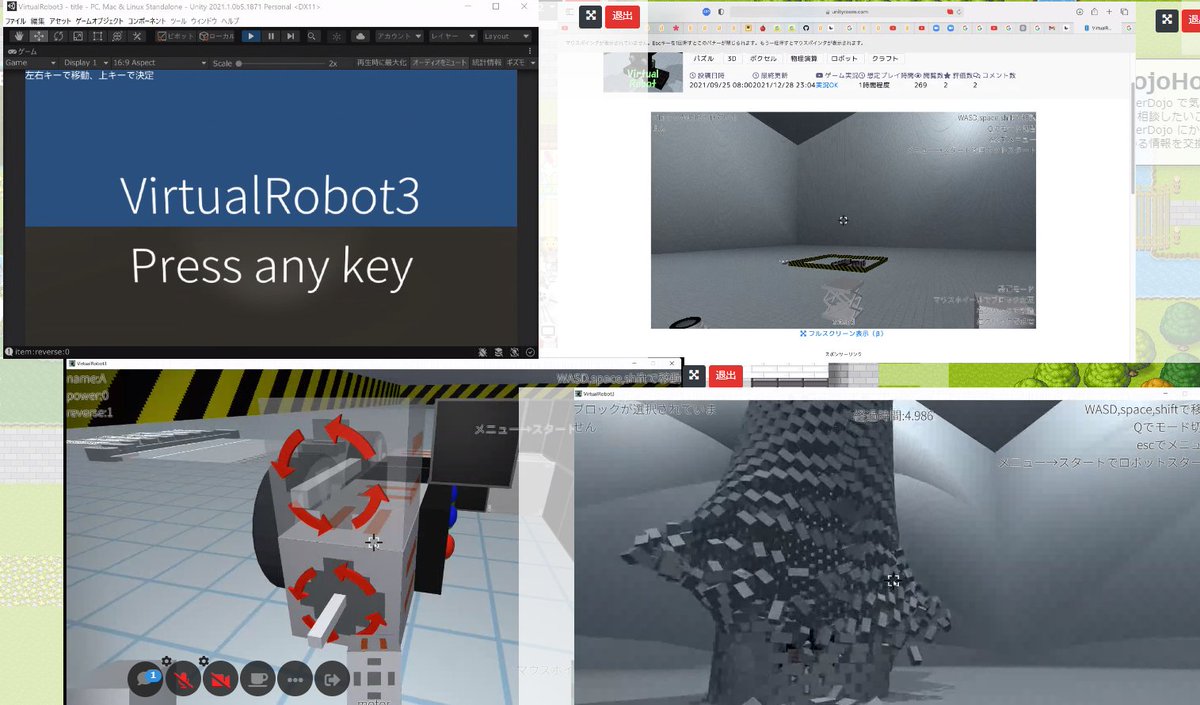Select the ゲーム tab in Unity

(23, 50)
